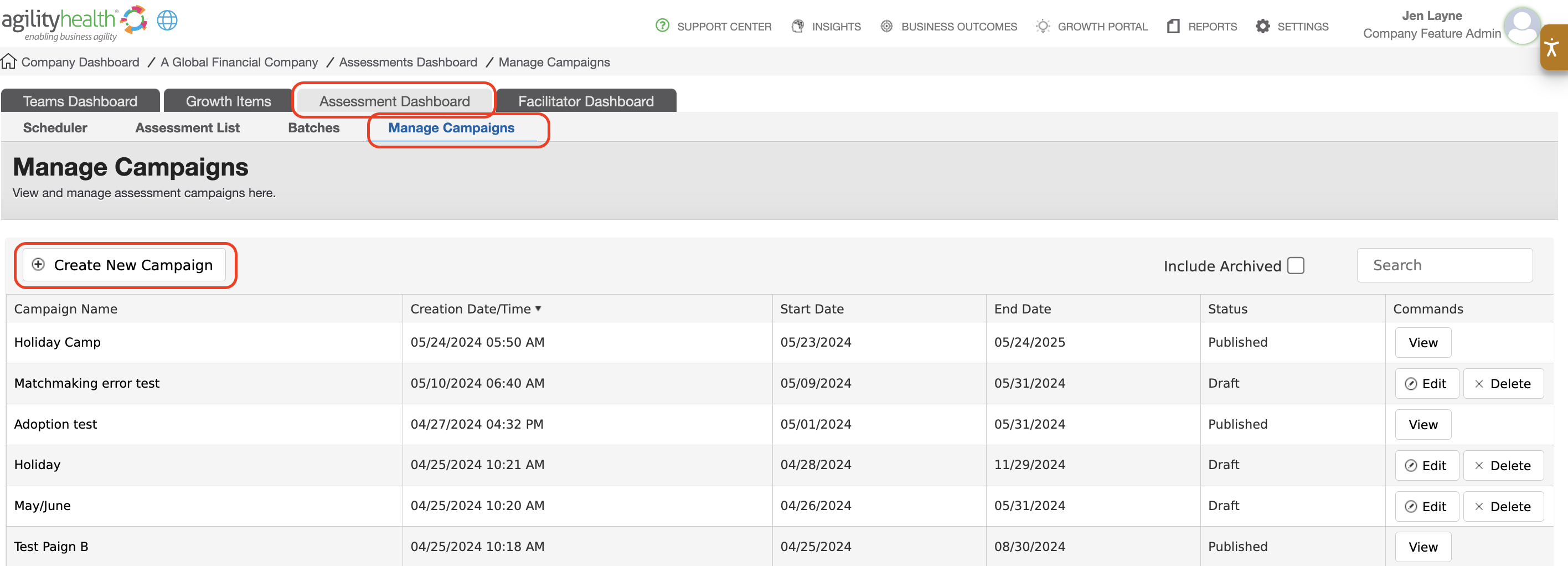The width and height of the screenshot is (1568, 566).
Task: Sort by Creation Date/Time arrow
Action: 538,308
